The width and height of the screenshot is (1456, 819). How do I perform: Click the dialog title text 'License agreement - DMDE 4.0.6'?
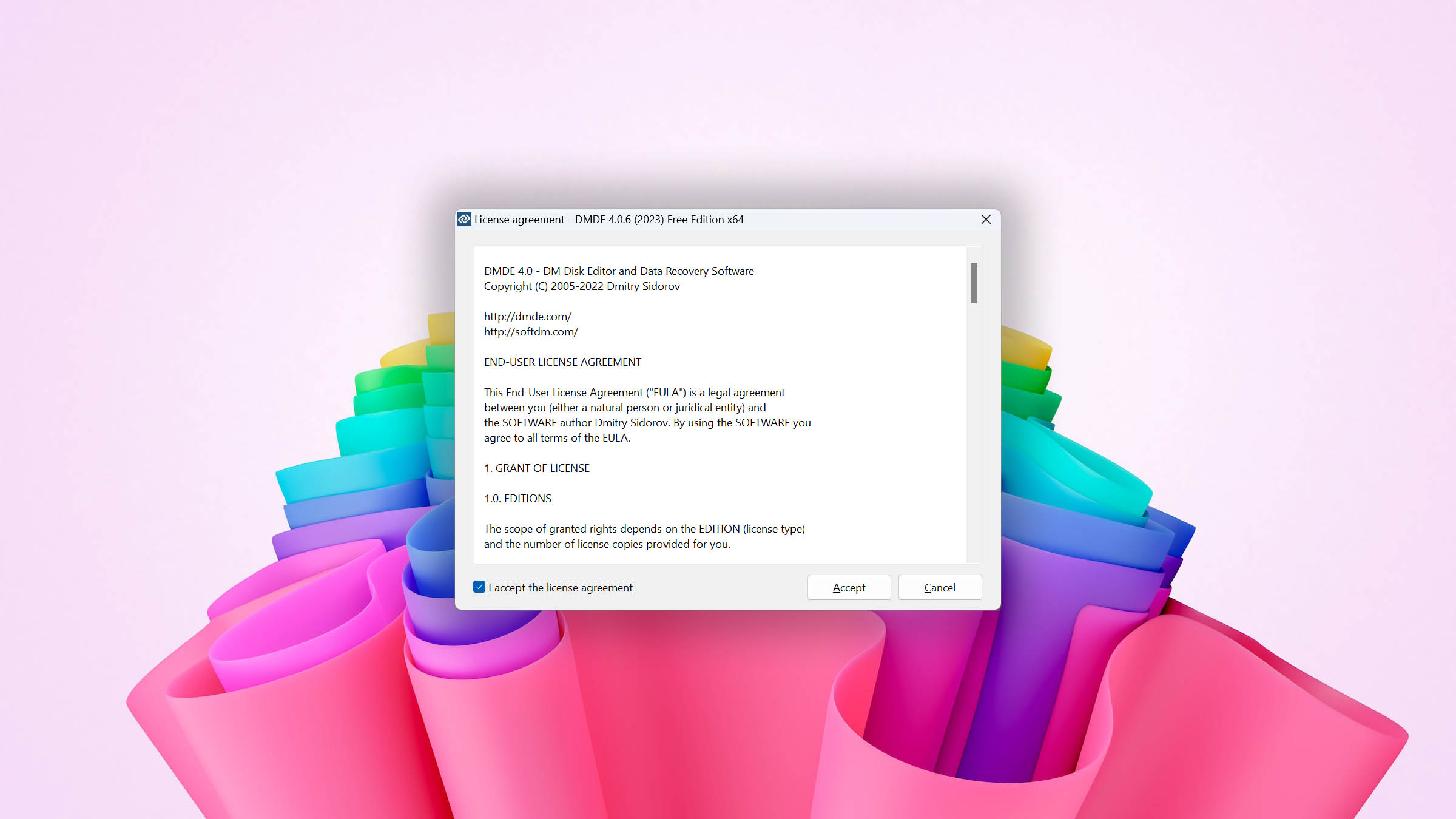coord(609,220)
